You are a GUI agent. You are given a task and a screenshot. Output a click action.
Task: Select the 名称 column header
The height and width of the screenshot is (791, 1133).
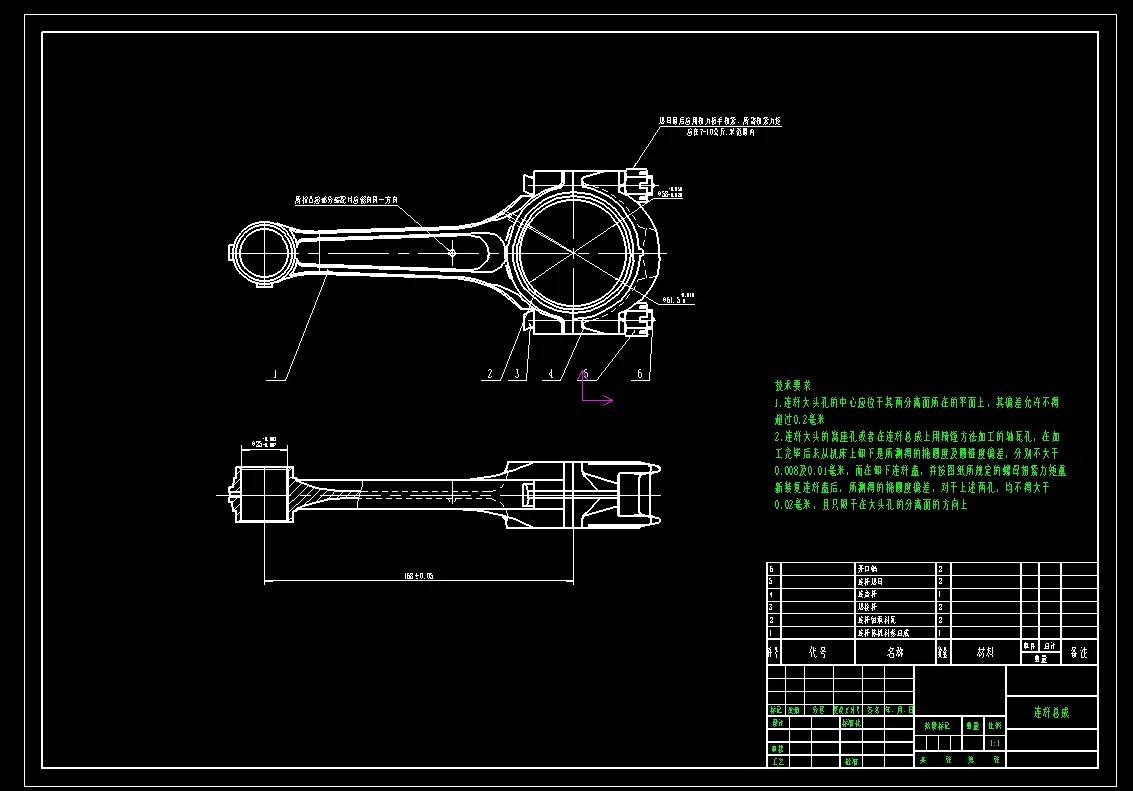point(895,652)
